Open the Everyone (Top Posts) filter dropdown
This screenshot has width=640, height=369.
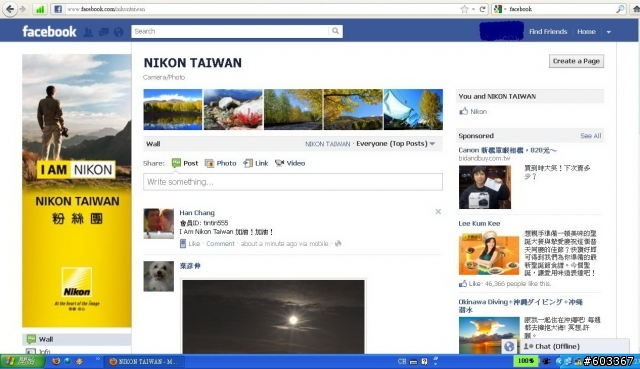396,144
